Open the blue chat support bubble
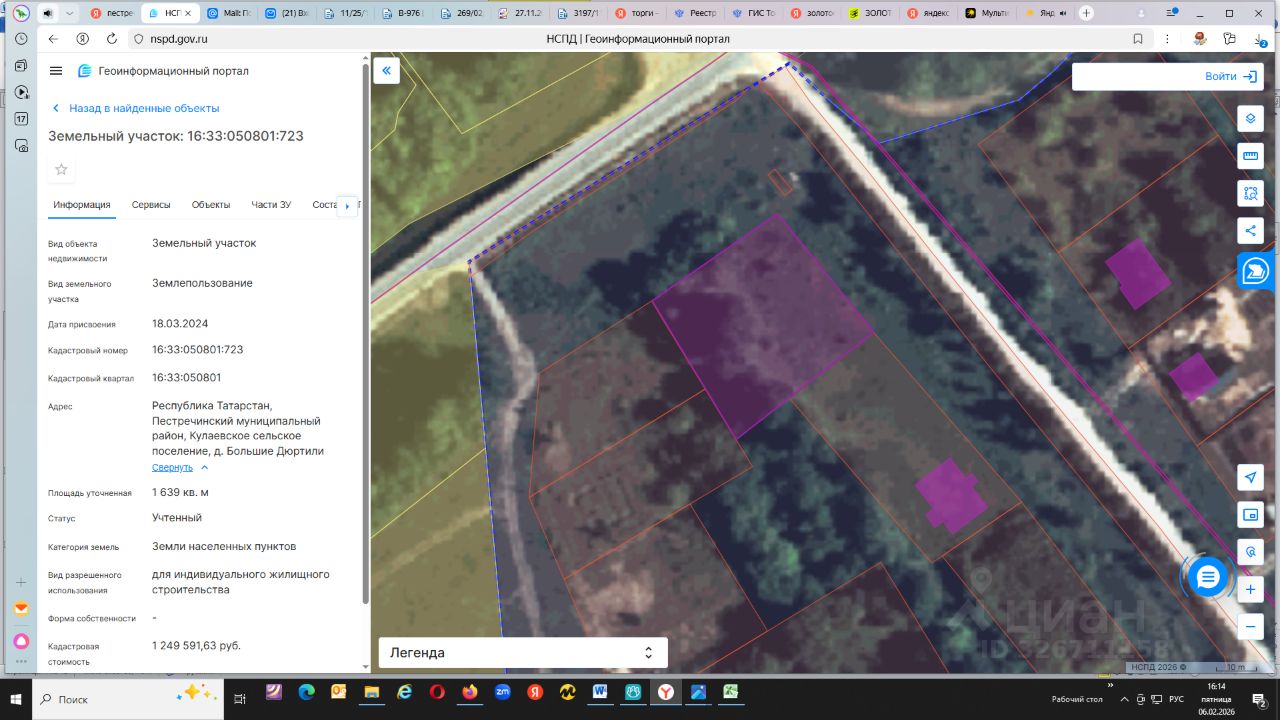The width and height of the screenshot is (1280, 720). point(1208,577)
